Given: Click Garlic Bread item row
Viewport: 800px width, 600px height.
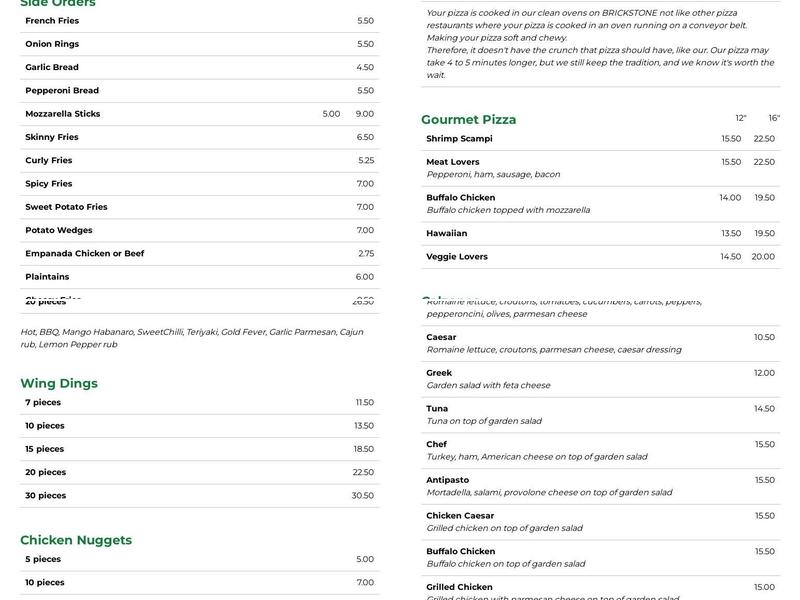Looking at the screenshot, I should [x=52, y=67].
